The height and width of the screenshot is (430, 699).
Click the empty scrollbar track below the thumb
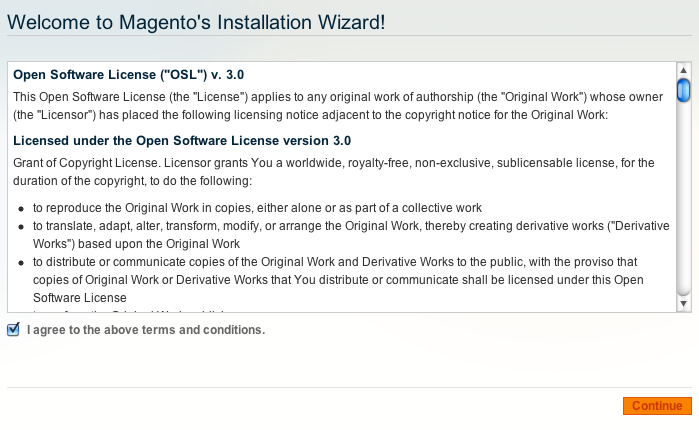click(x=683, y=198)
